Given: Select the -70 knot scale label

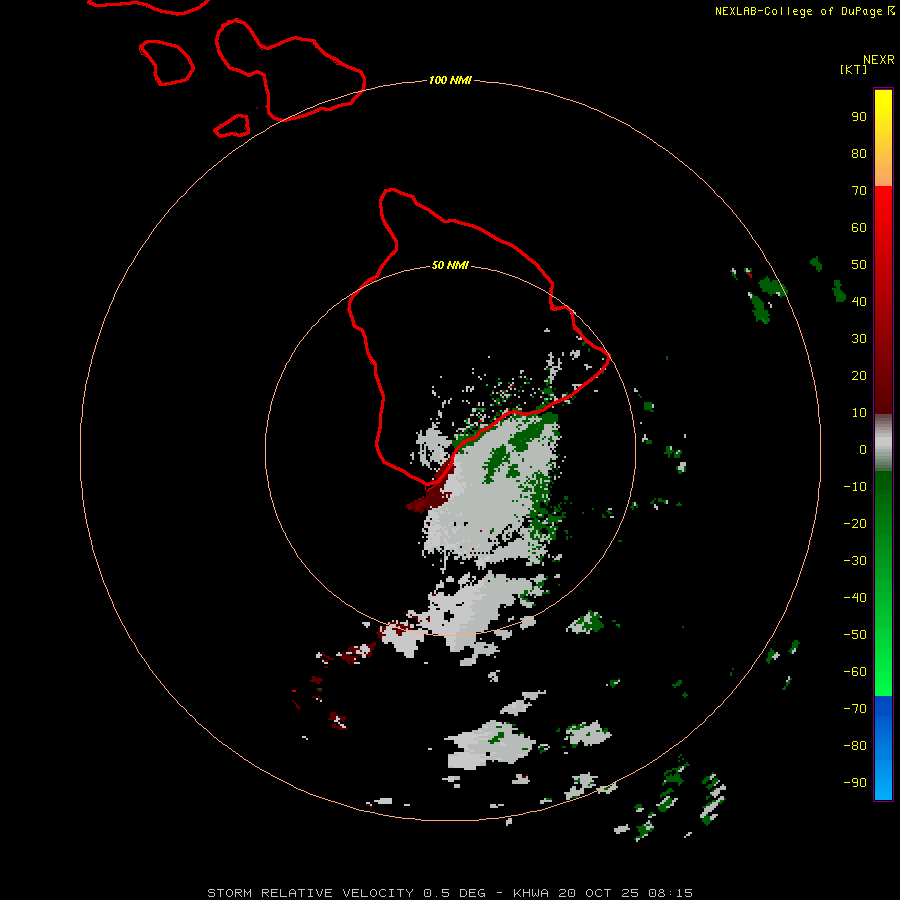Looking at the screenshot, I should click(855, 708).
